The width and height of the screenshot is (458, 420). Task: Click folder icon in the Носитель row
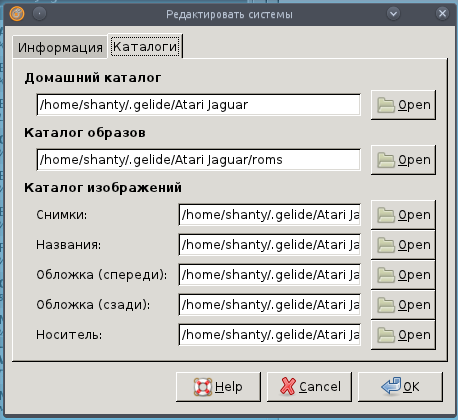click(386, 335)
